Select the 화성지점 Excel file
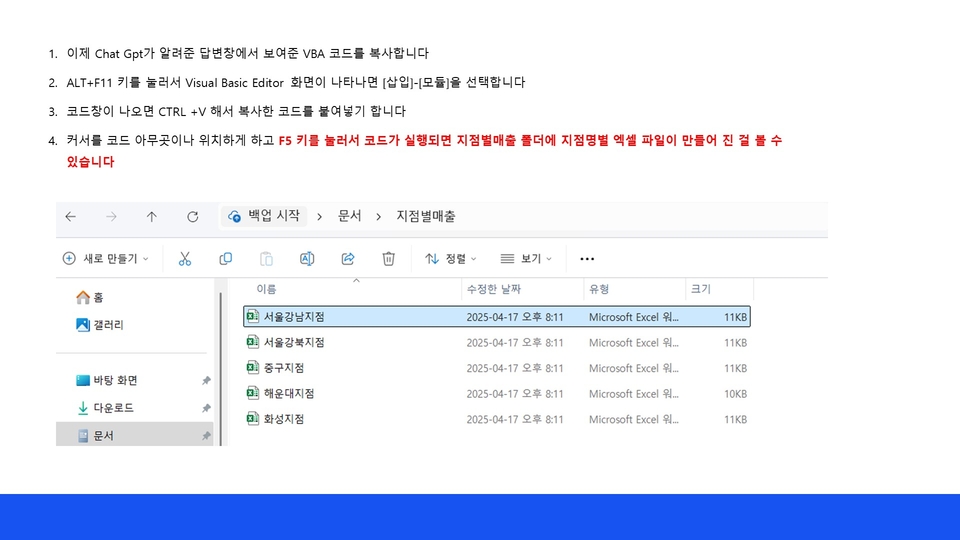This screenshot has height=540, width=960. (497, 419)
